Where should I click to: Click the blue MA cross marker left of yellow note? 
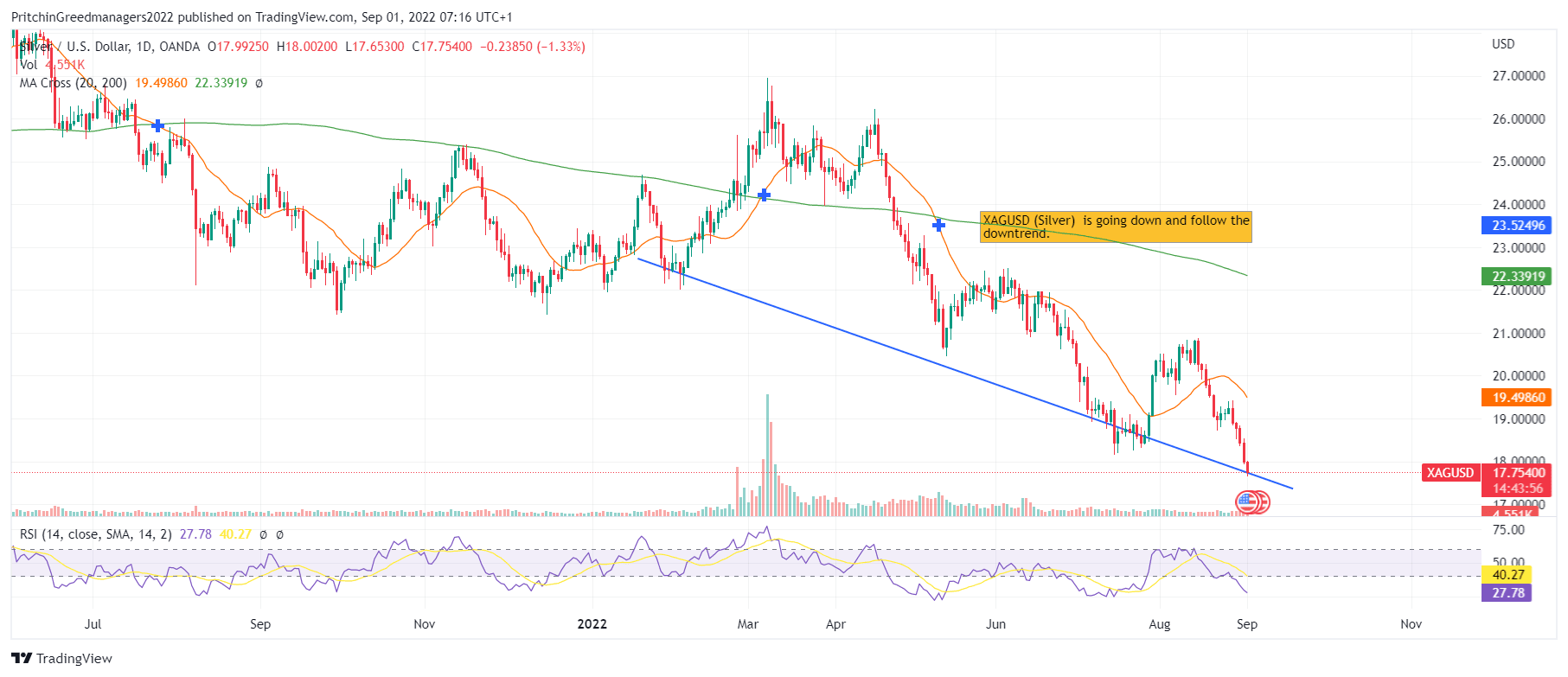click(x=938, y=226)
